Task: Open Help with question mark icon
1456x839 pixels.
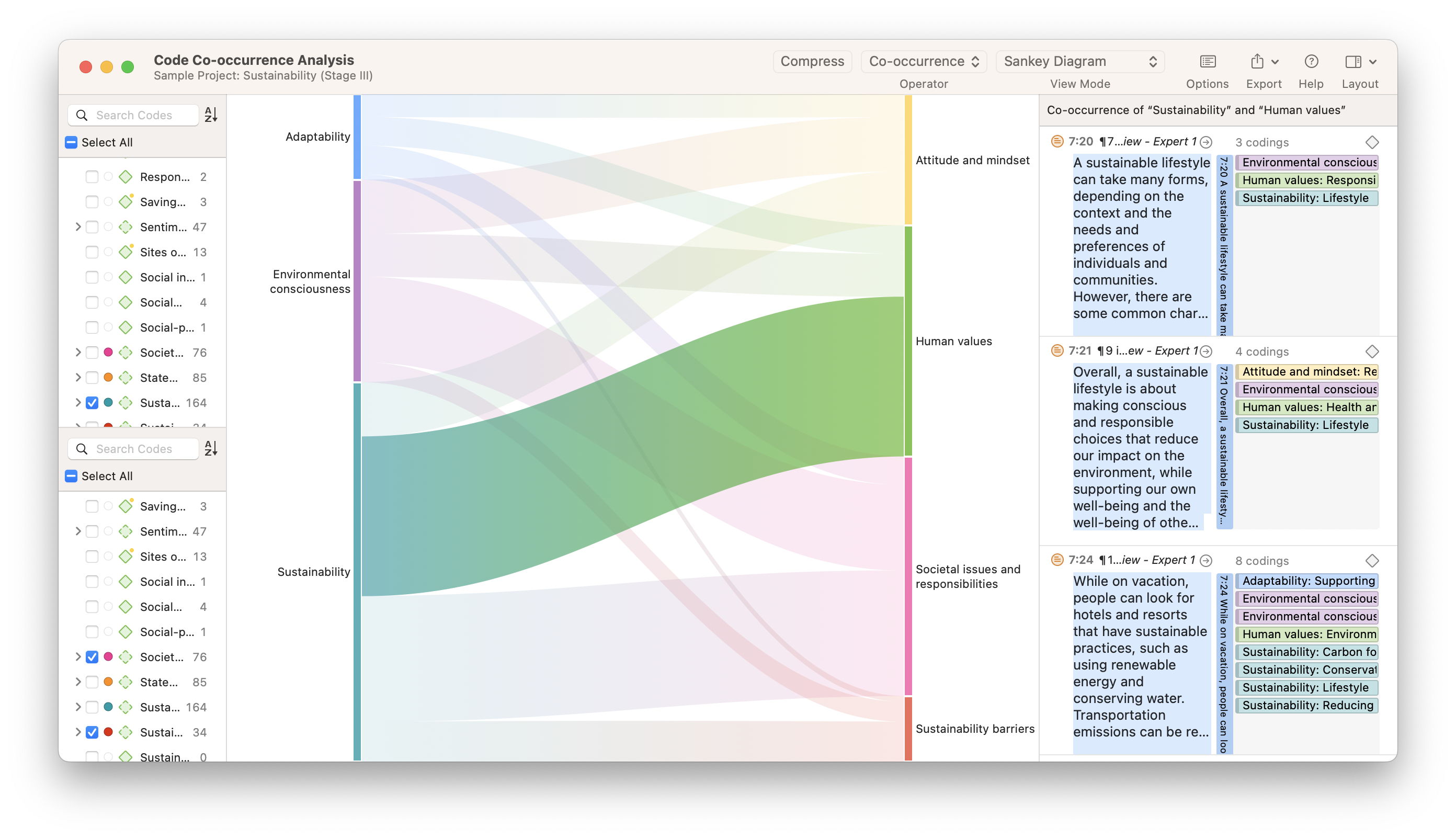Action: [x=1311, y=62]
